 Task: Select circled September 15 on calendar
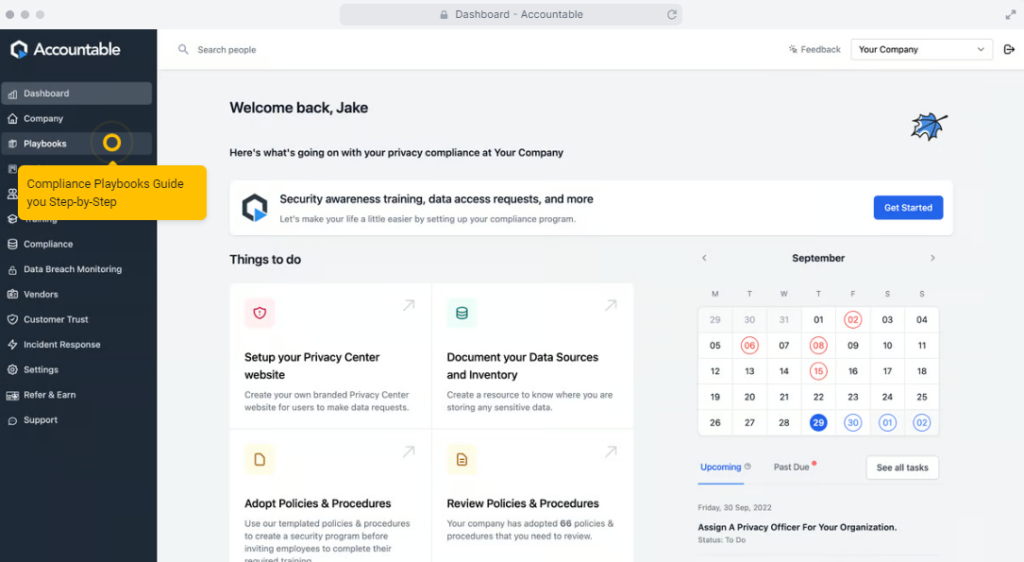[x=818, y=371]
